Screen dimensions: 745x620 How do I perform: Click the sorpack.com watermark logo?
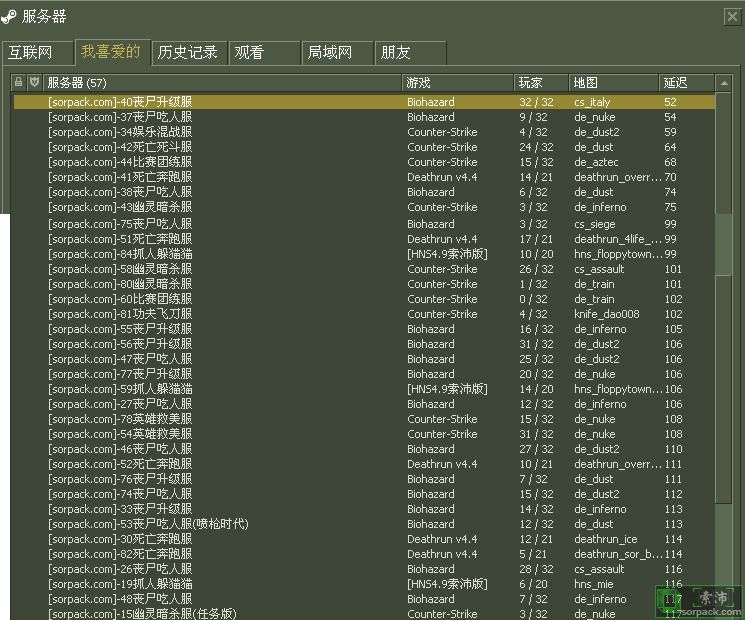(699, 599)
